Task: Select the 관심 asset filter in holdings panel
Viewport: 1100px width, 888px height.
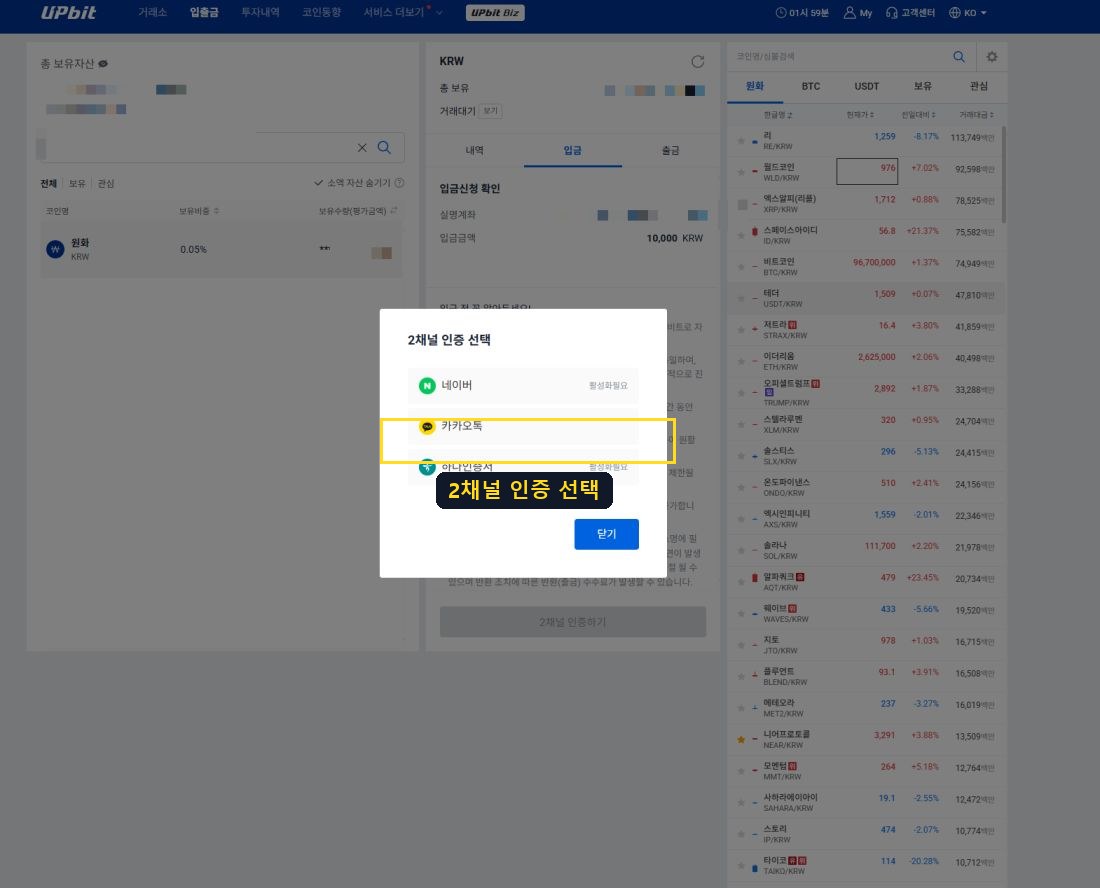Action: point(106,183)
